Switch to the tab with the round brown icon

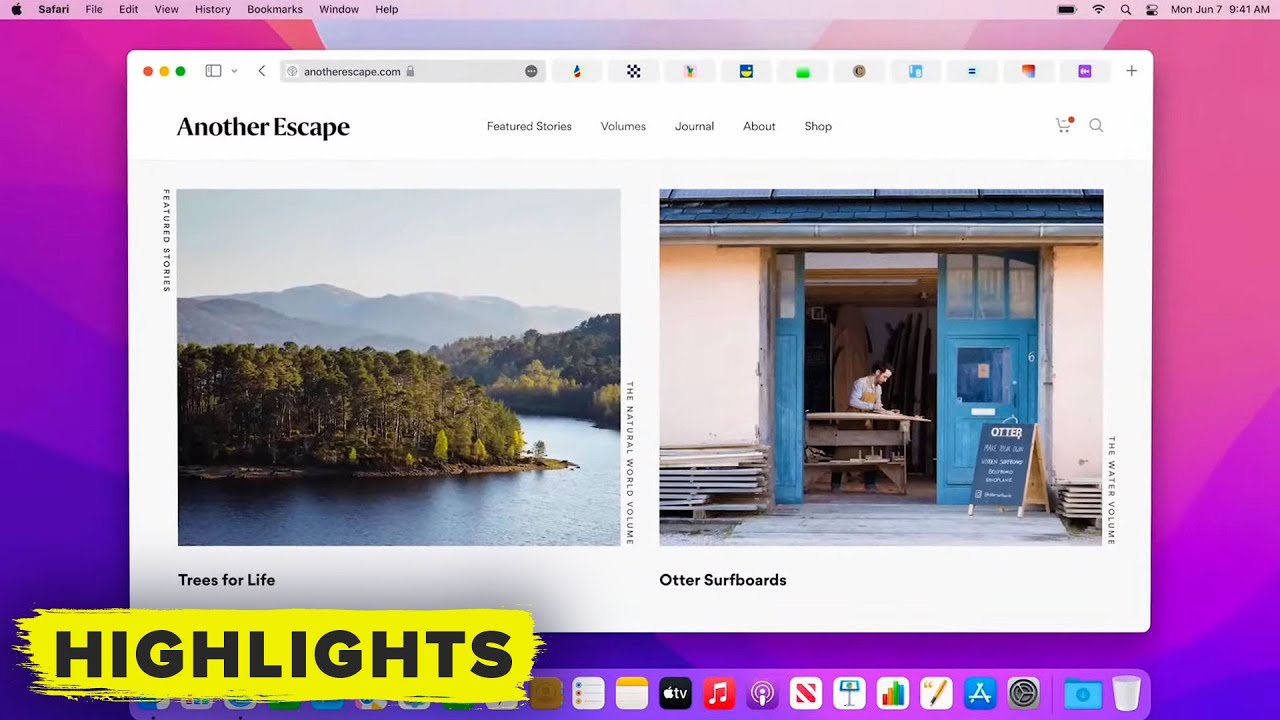[x=859, y=71]
